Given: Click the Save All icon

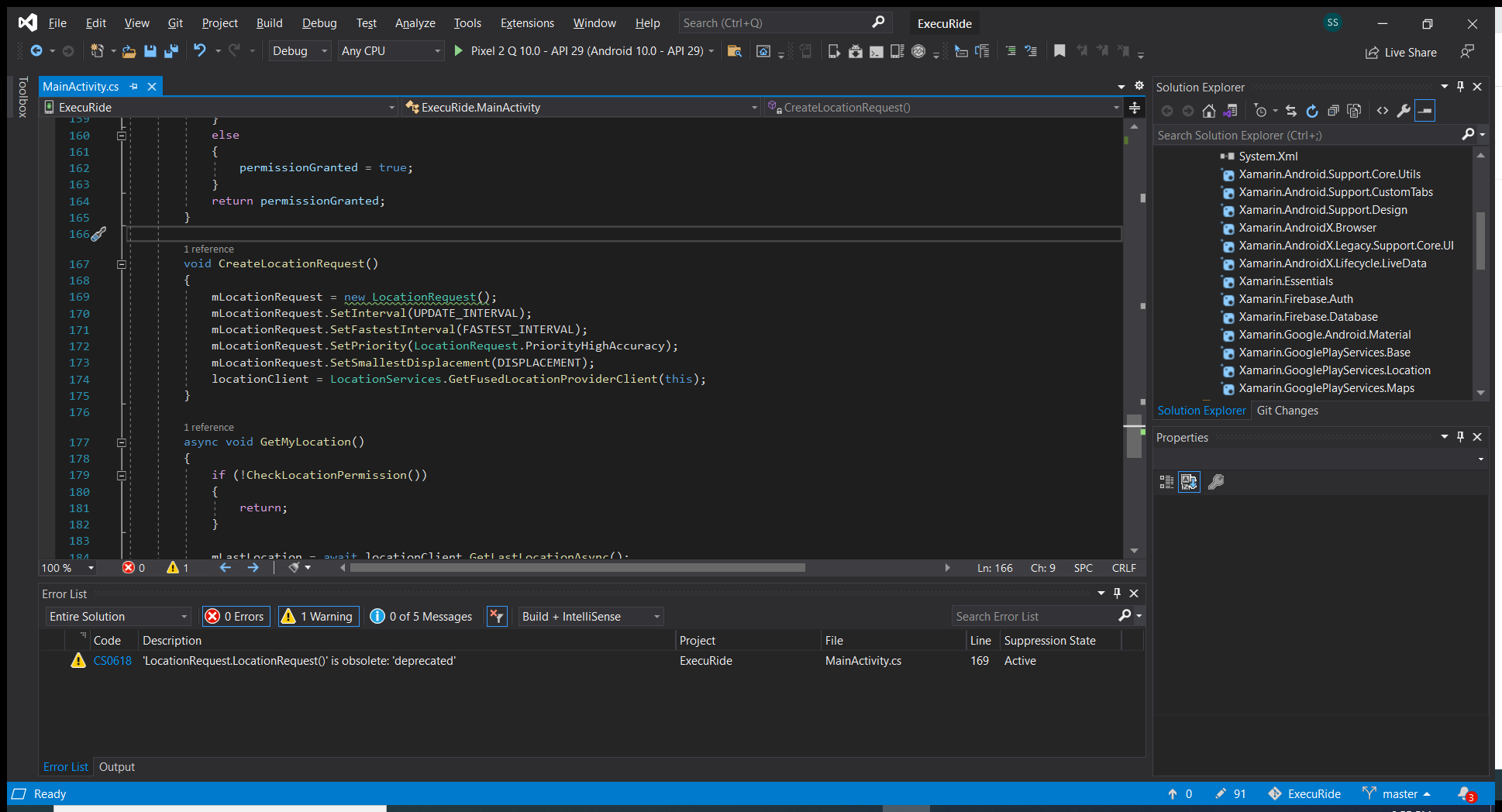Looking at the screenshot, I should pos(171,51).
